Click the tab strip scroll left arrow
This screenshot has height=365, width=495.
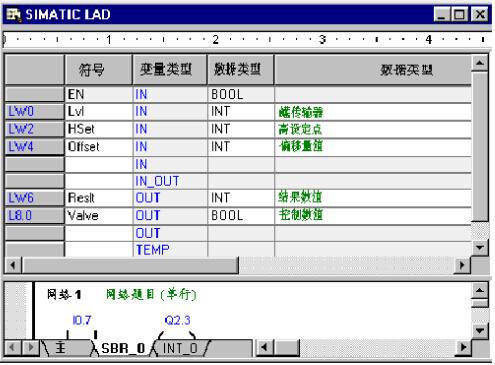[x=12, y=348]
